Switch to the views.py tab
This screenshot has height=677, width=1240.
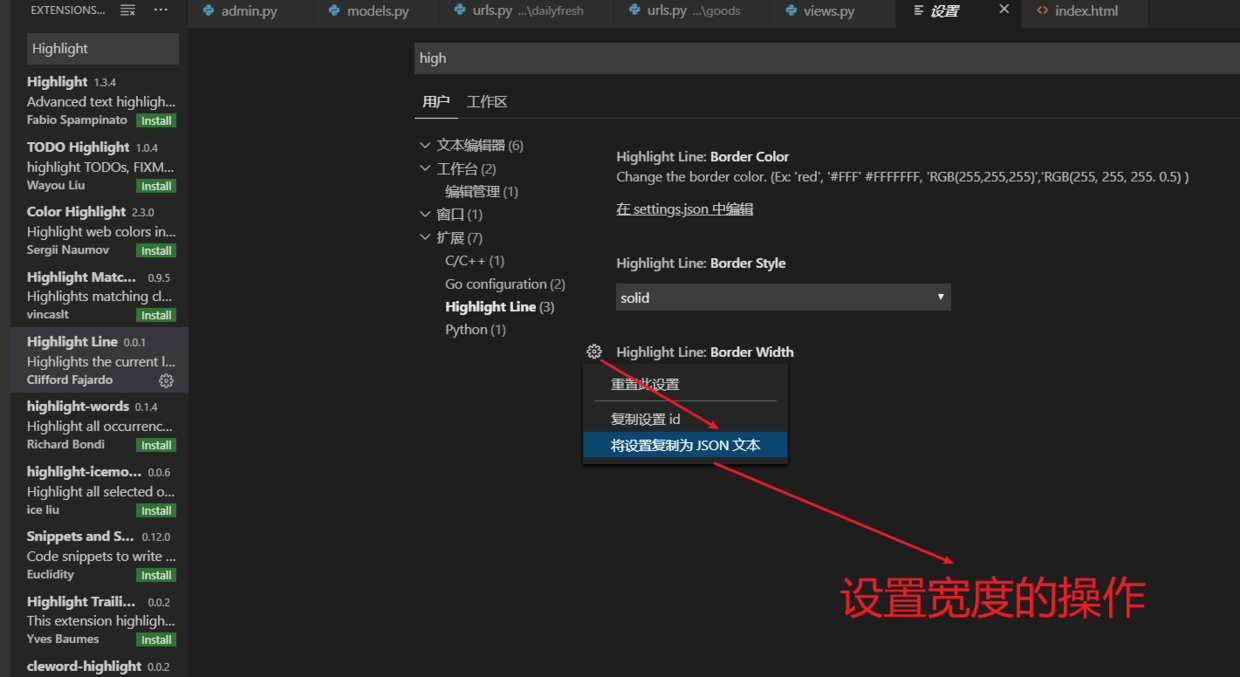[829, 12]
